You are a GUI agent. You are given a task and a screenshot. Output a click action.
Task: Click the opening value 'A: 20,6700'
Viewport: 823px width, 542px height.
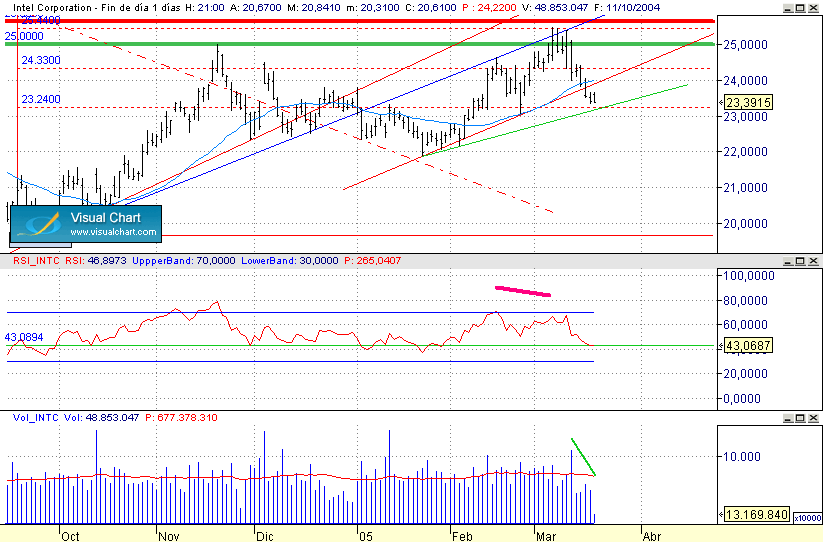point(255,8)
